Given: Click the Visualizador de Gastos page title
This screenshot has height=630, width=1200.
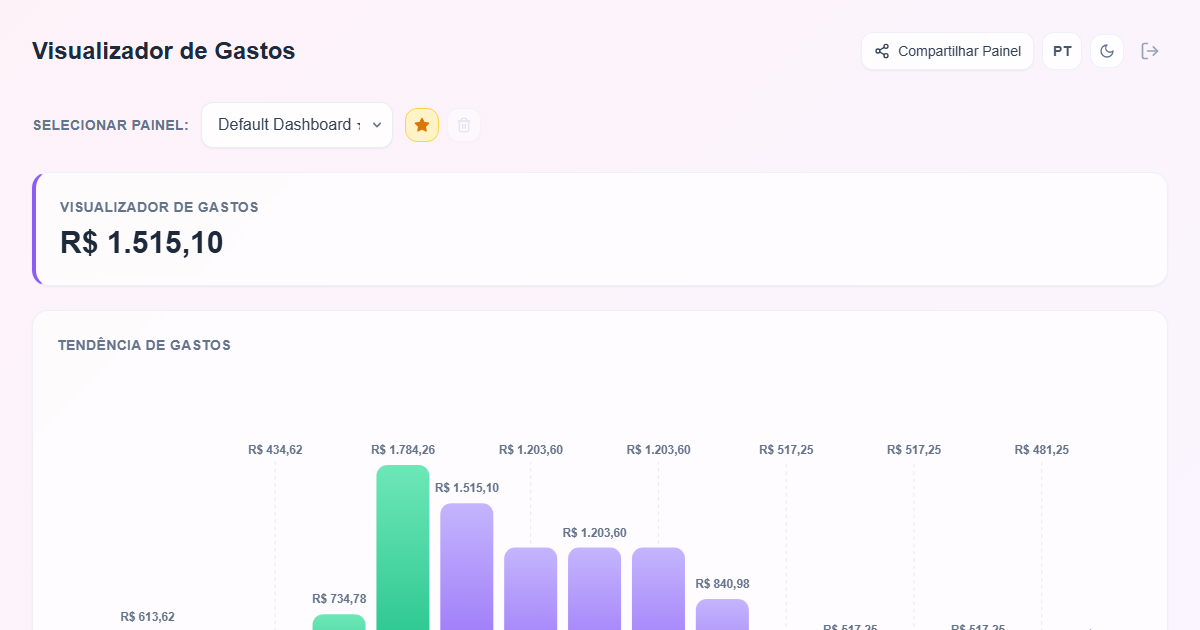Looking at the screenshot, I should [164, 51].
